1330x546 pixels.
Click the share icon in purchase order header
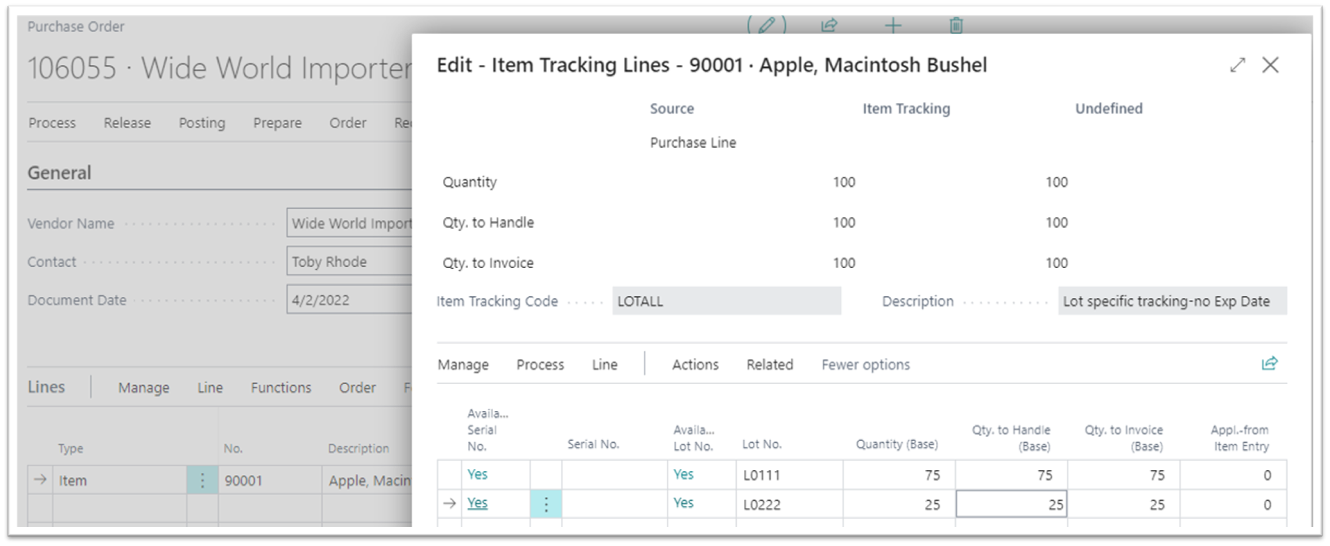point(829,26)
